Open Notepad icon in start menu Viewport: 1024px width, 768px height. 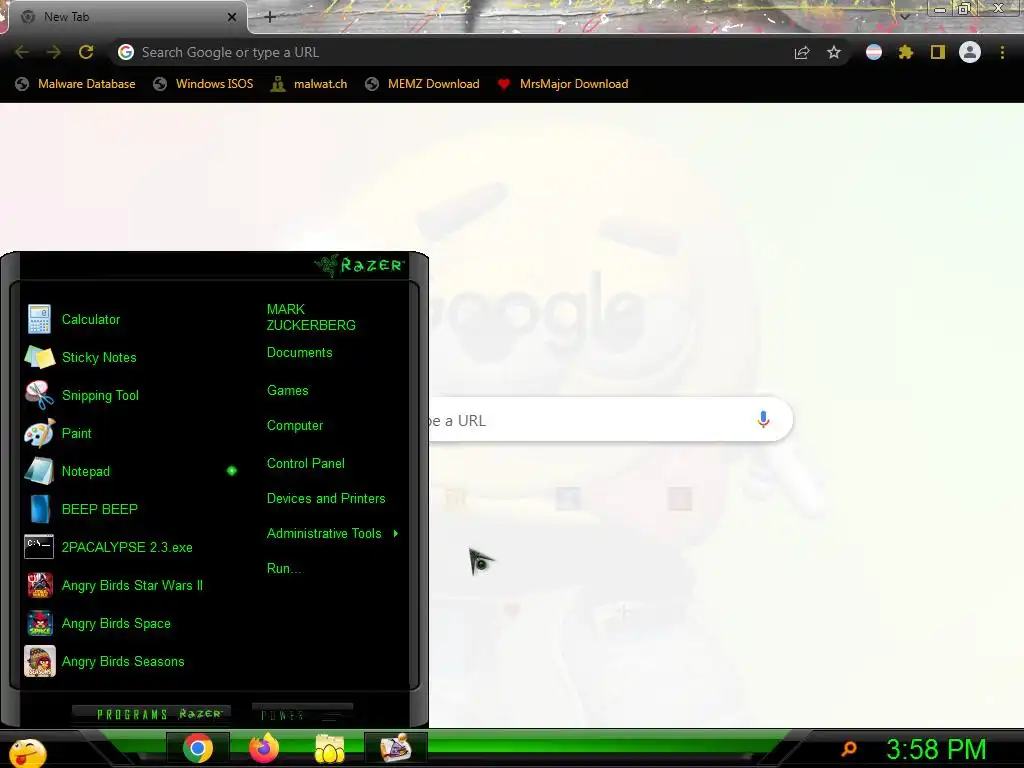[39, 471]
